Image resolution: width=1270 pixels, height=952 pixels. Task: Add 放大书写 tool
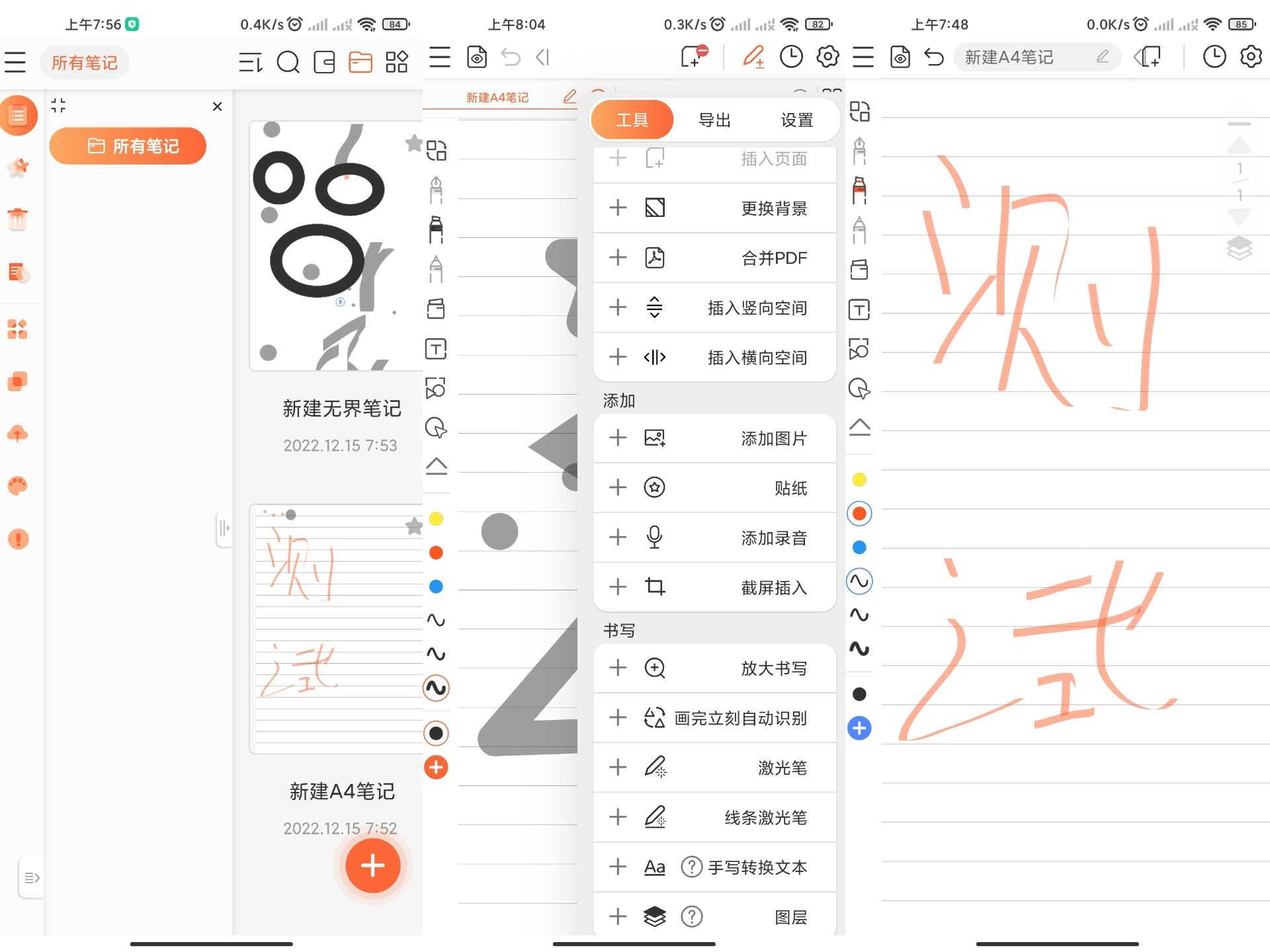pos(618,668)
